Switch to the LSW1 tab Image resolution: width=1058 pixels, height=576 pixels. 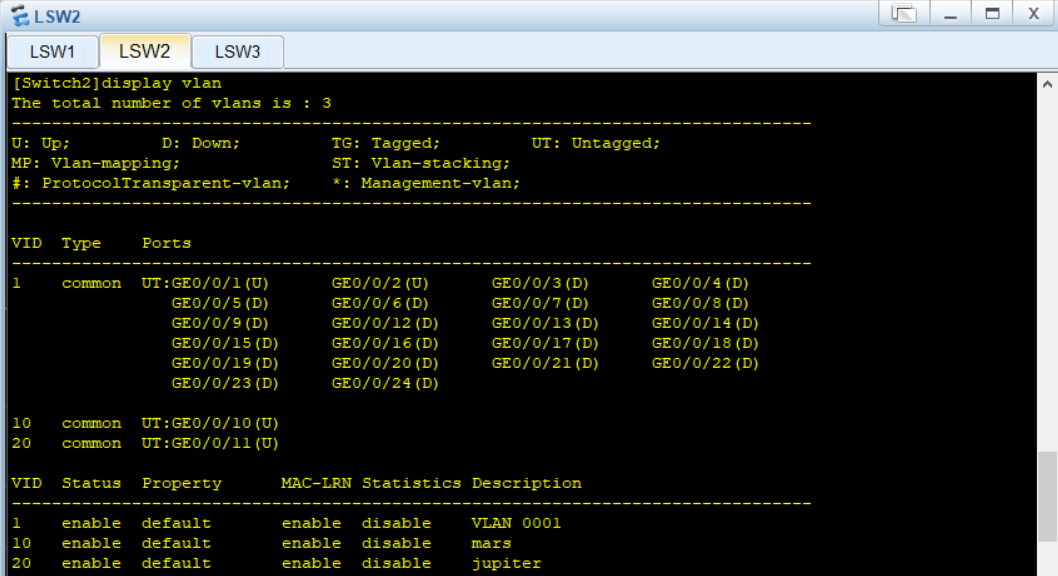(x=52, y=52)
